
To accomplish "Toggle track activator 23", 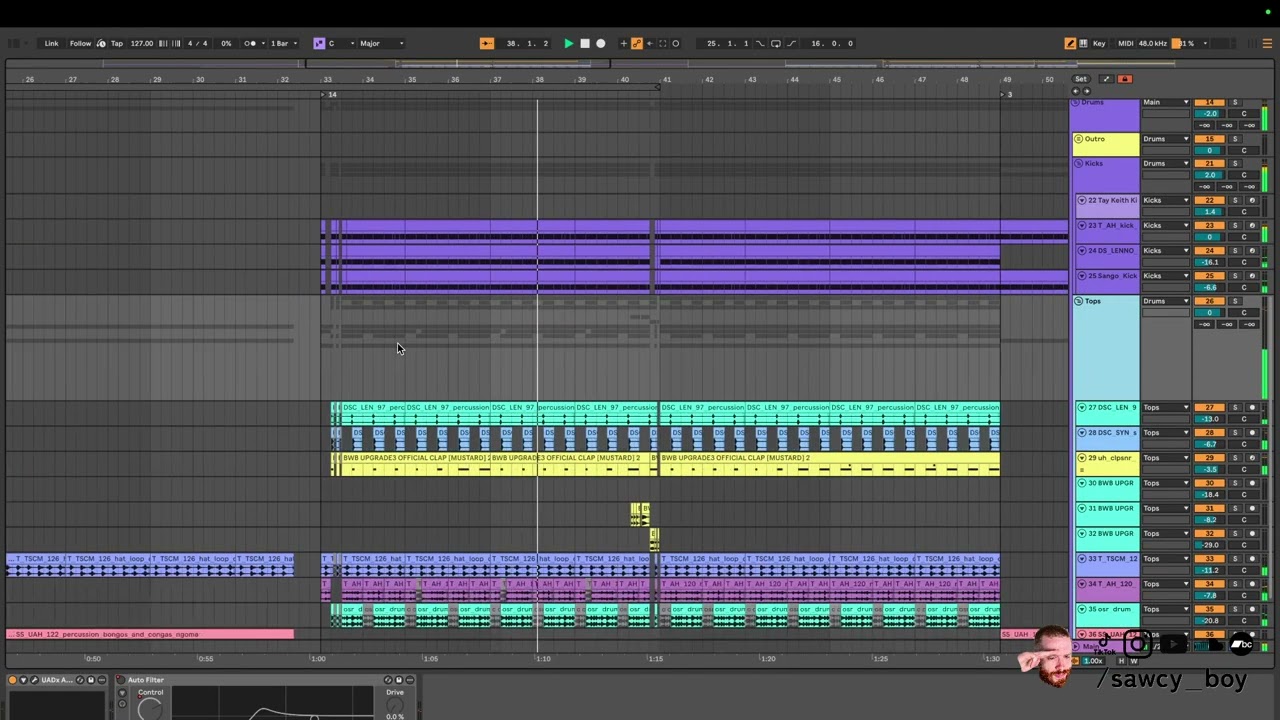I will click(x=1209, y=225).
